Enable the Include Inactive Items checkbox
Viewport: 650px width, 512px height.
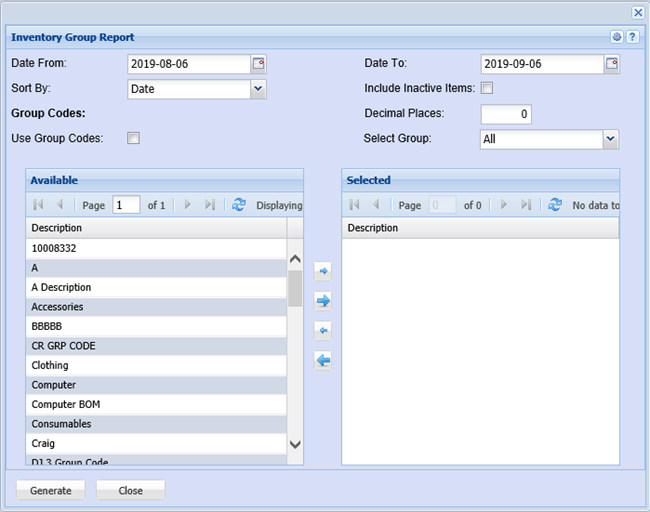coord(487,88)
